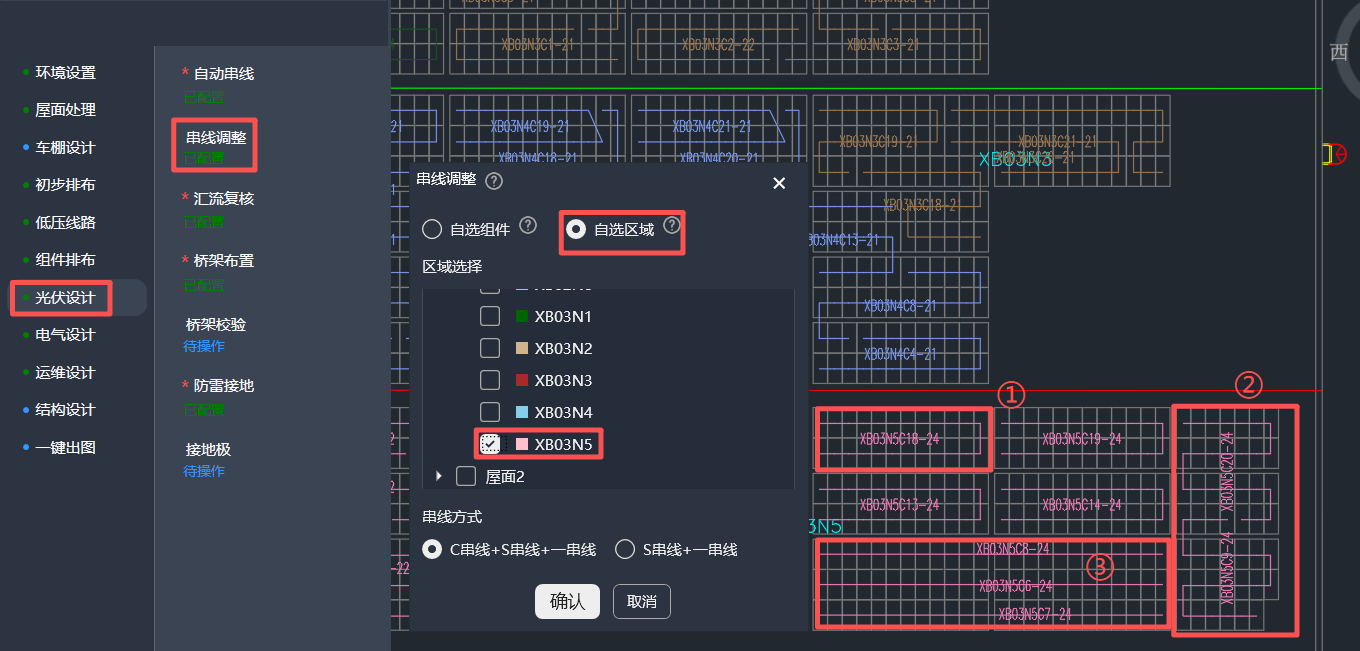Click the 西 compass direction marker
1360x651 pixels.
click(1339, 53)
